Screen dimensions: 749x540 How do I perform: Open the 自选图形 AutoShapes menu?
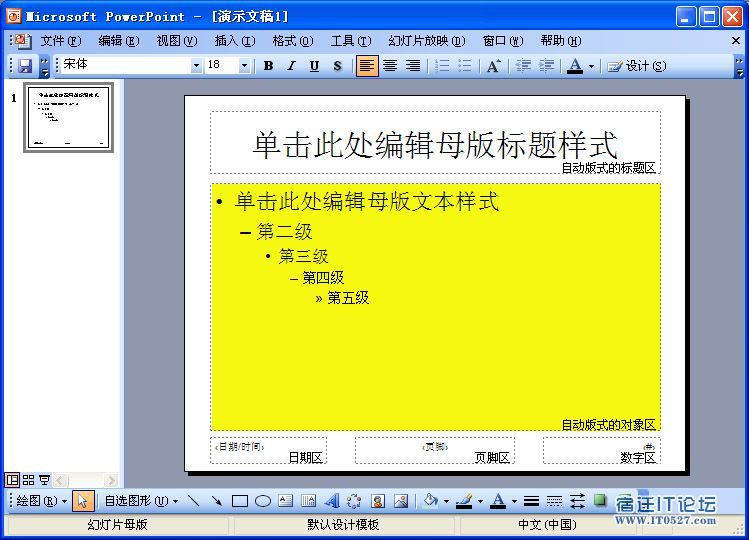[141, 501]
